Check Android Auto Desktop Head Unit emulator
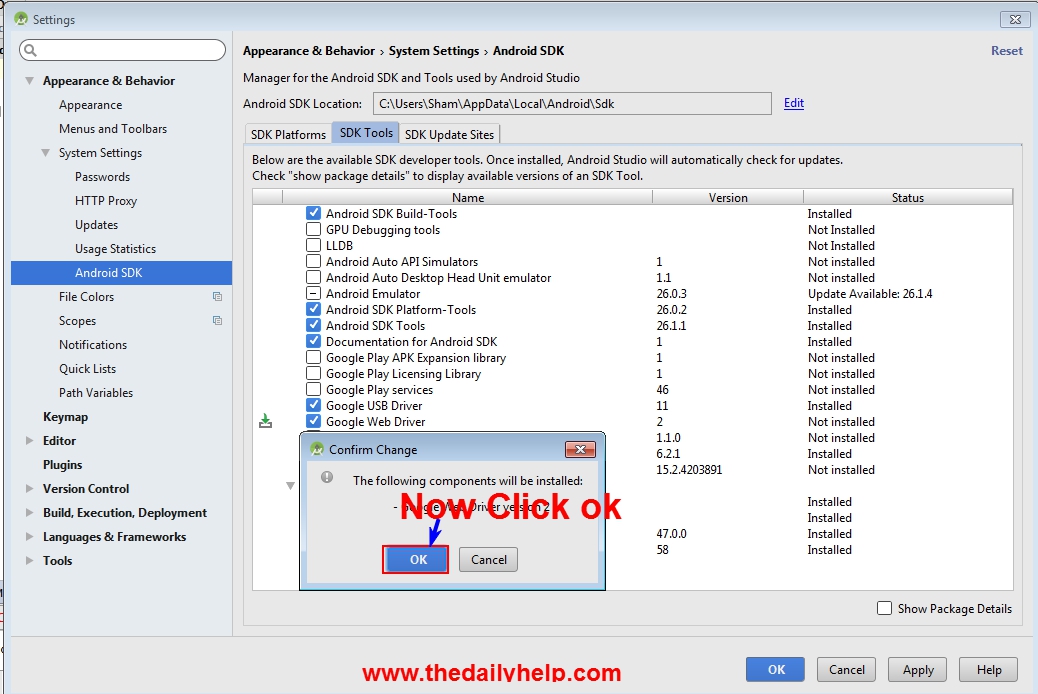This screenshot has width=1038, height=694. point(314,277)
